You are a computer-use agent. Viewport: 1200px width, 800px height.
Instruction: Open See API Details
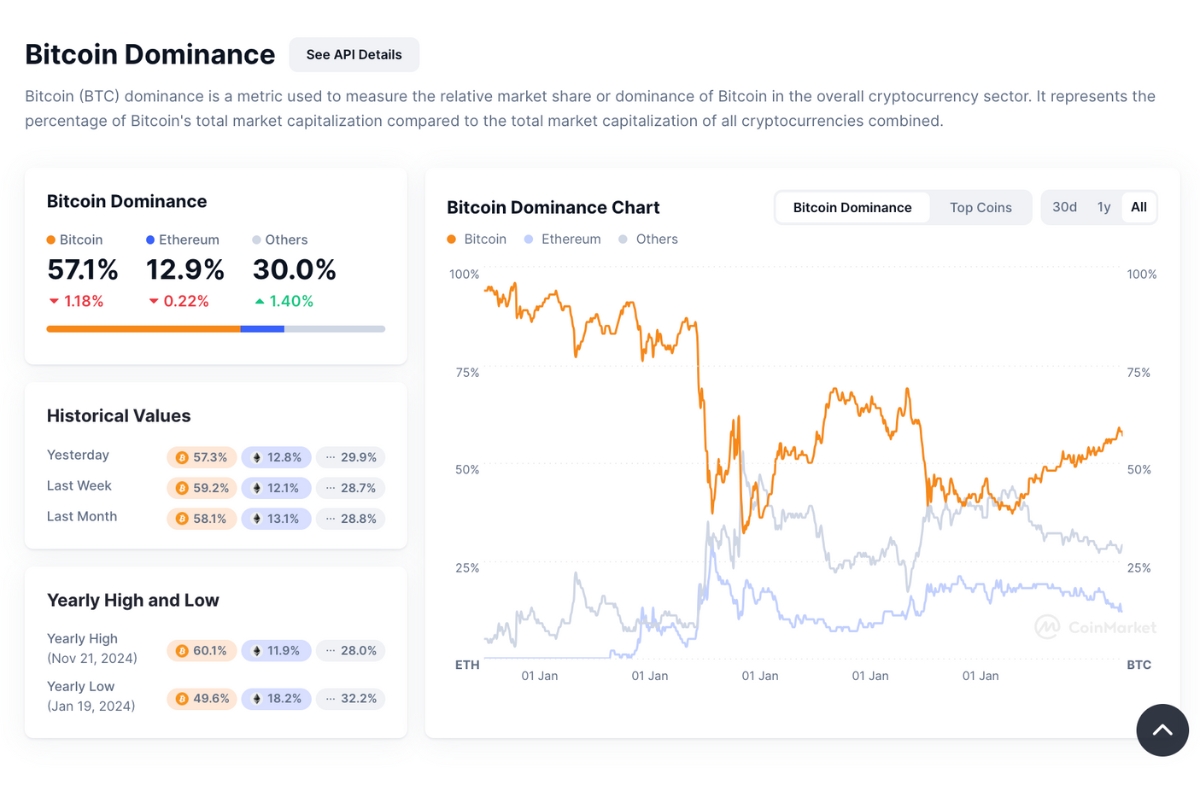click(354, 55)
